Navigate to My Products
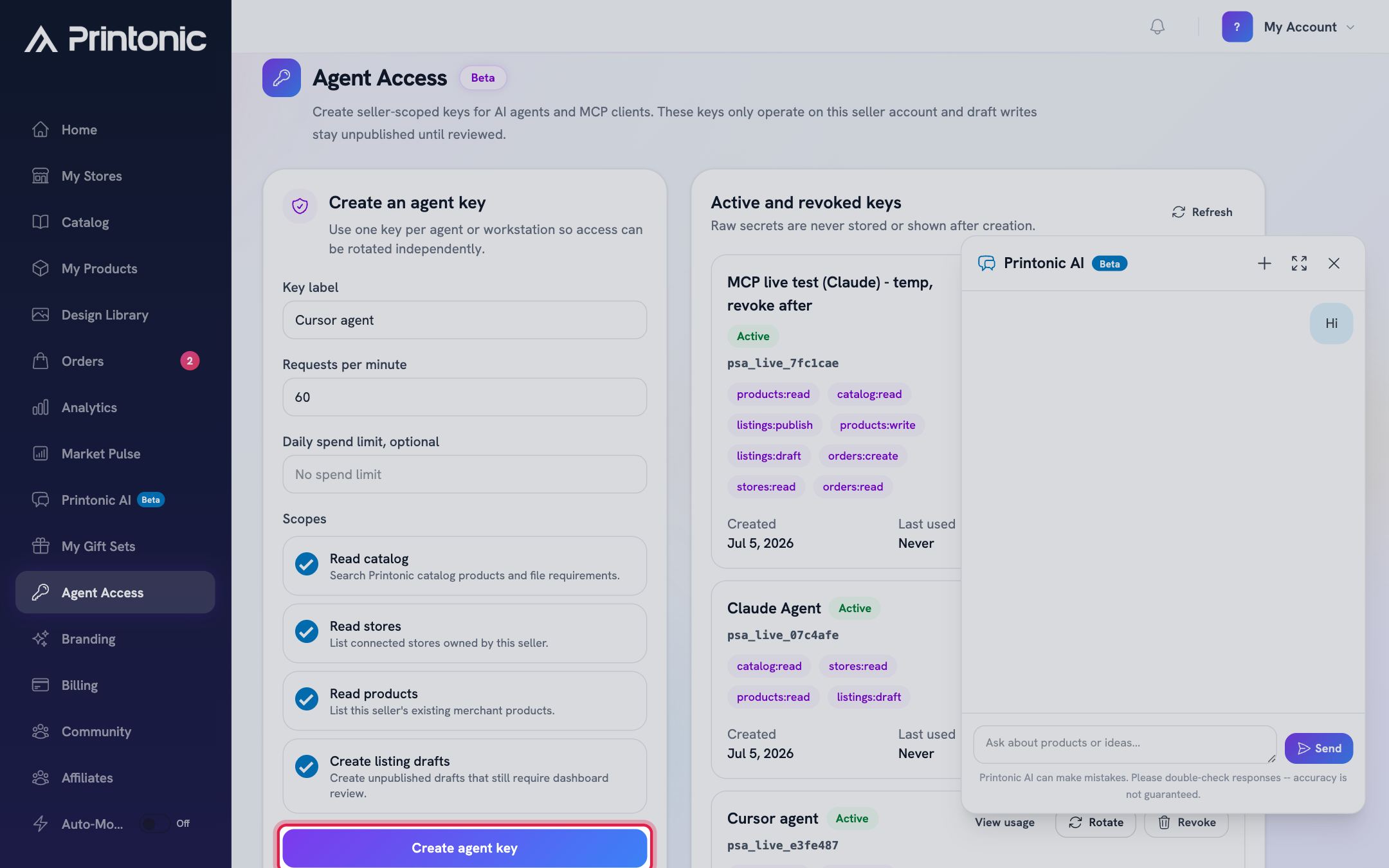Screen dimensions: 1389x868 115,268
